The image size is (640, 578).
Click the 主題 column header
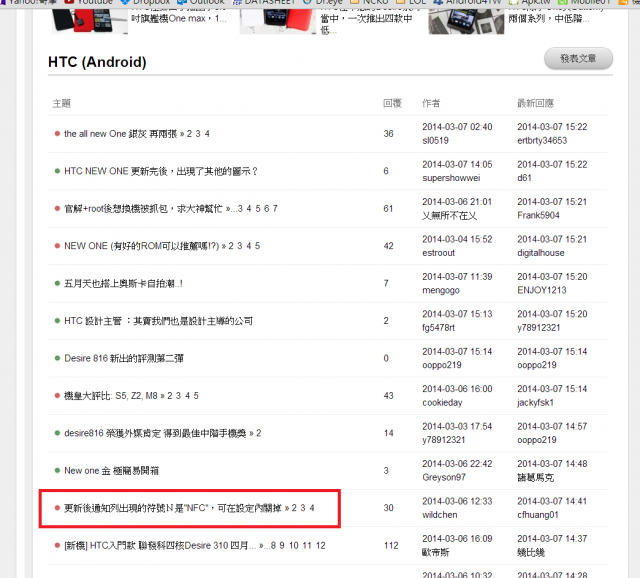point(62,103)
